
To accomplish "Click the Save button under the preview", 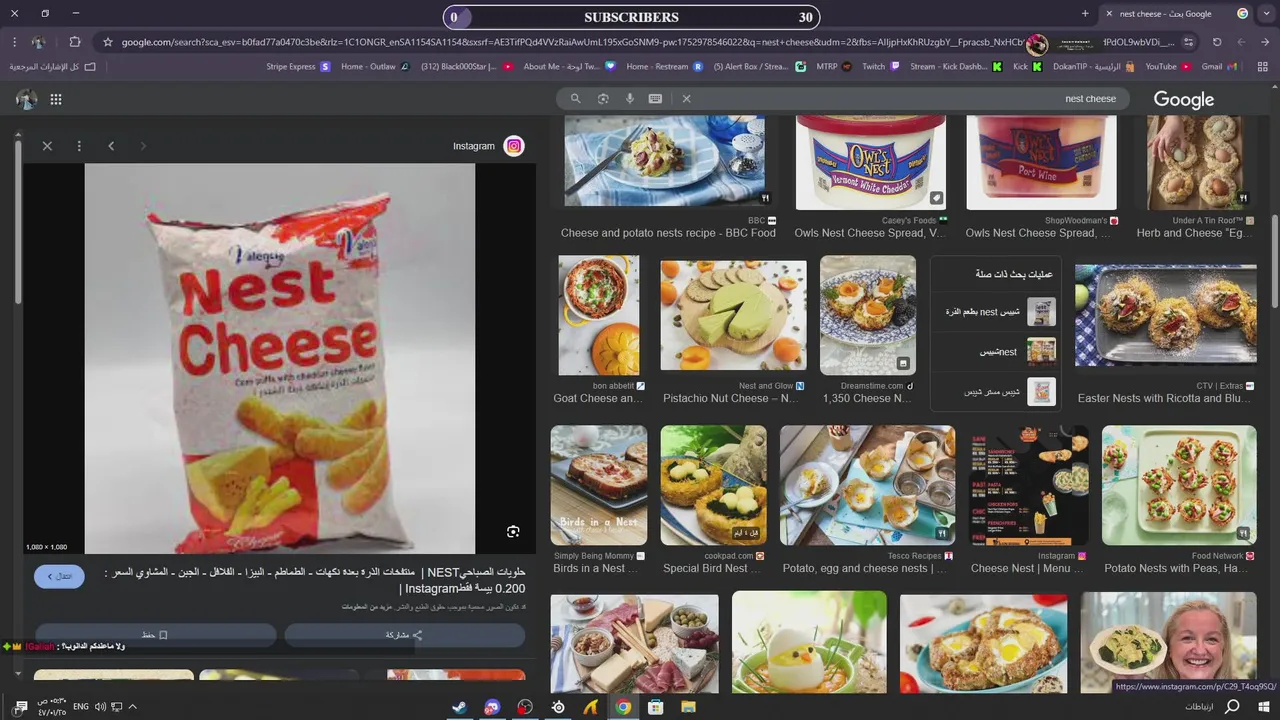I will [x=155, y=635].
